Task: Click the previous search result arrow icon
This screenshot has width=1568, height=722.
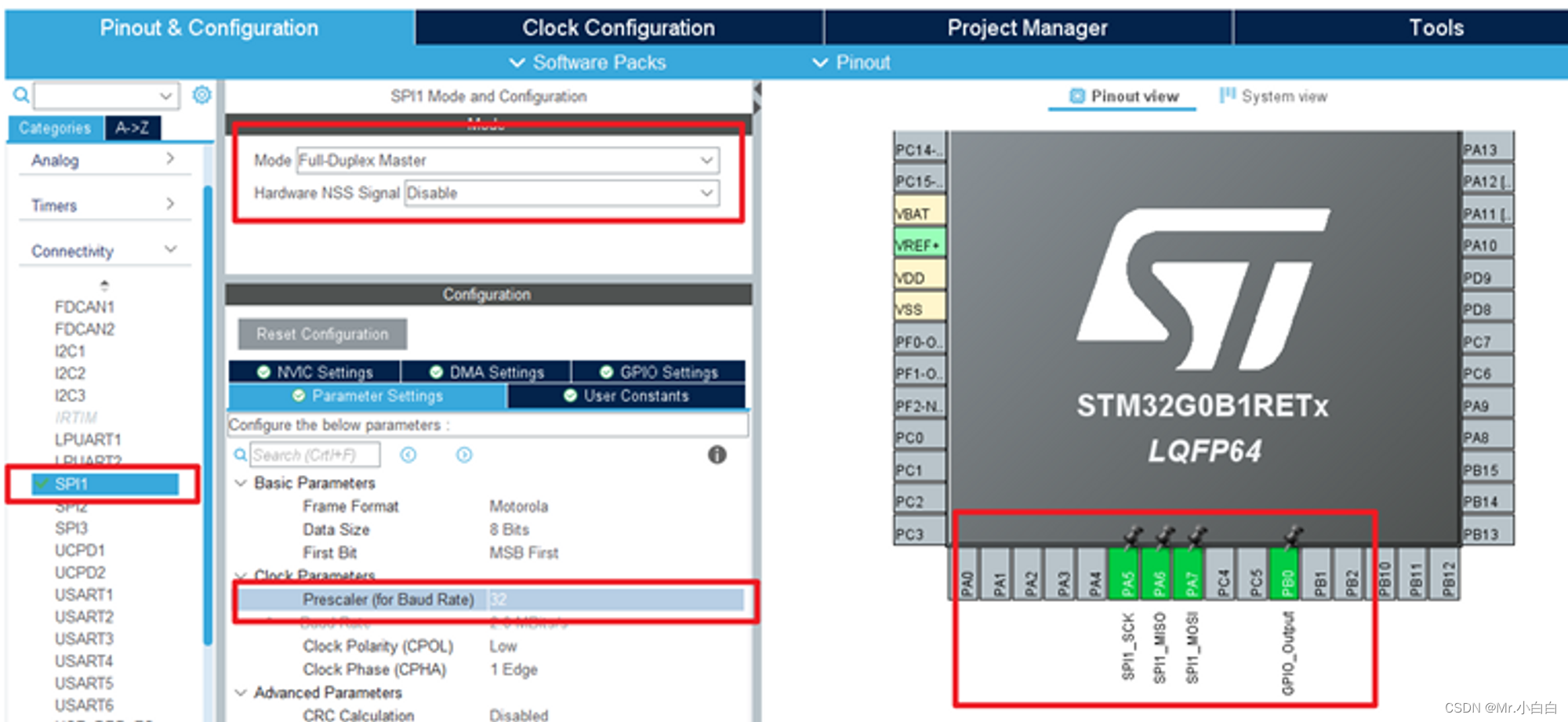Action: pyautogui.click(x=408, y=455)
